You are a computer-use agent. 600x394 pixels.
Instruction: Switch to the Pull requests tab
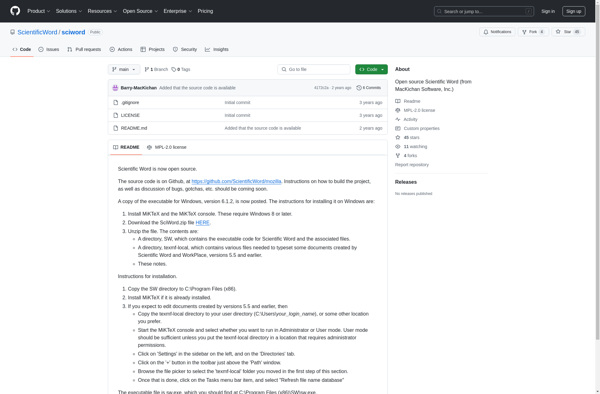(84, 49)
